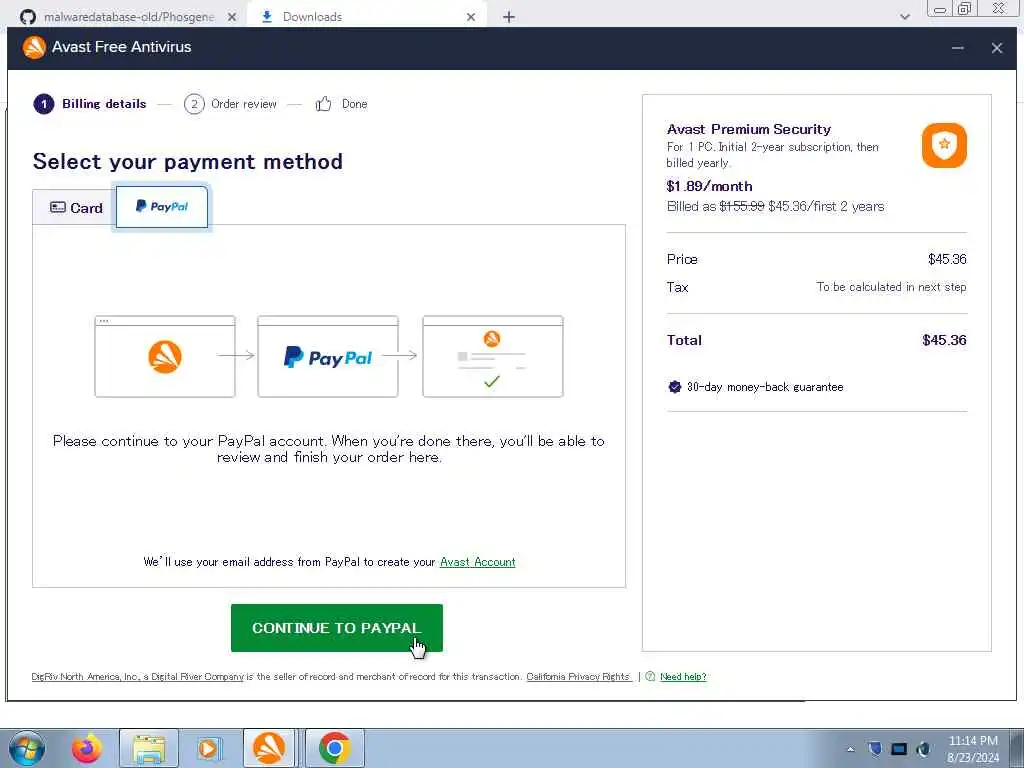Image resolution: width=1024 pixels, height=768 pixels.
Task: Switch to the Downloads browser tab
Action: coord(366,17)
